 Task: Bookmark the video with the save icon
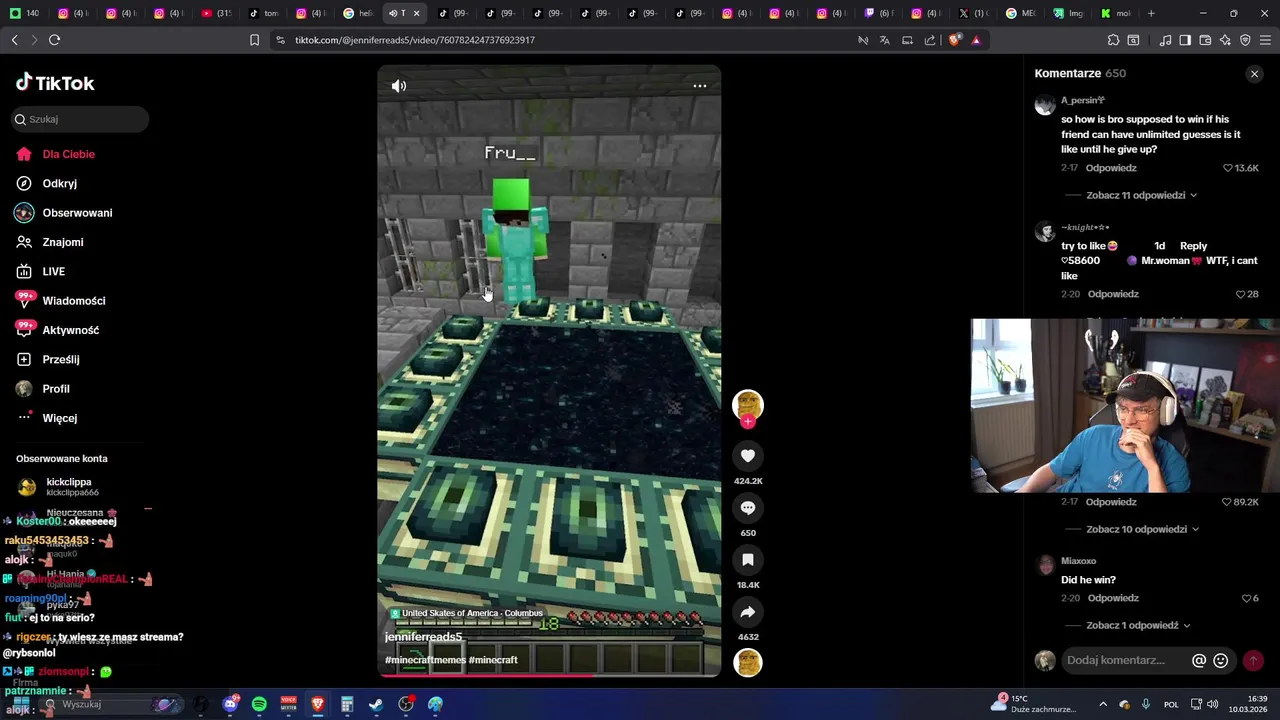[x=748, y=560]
